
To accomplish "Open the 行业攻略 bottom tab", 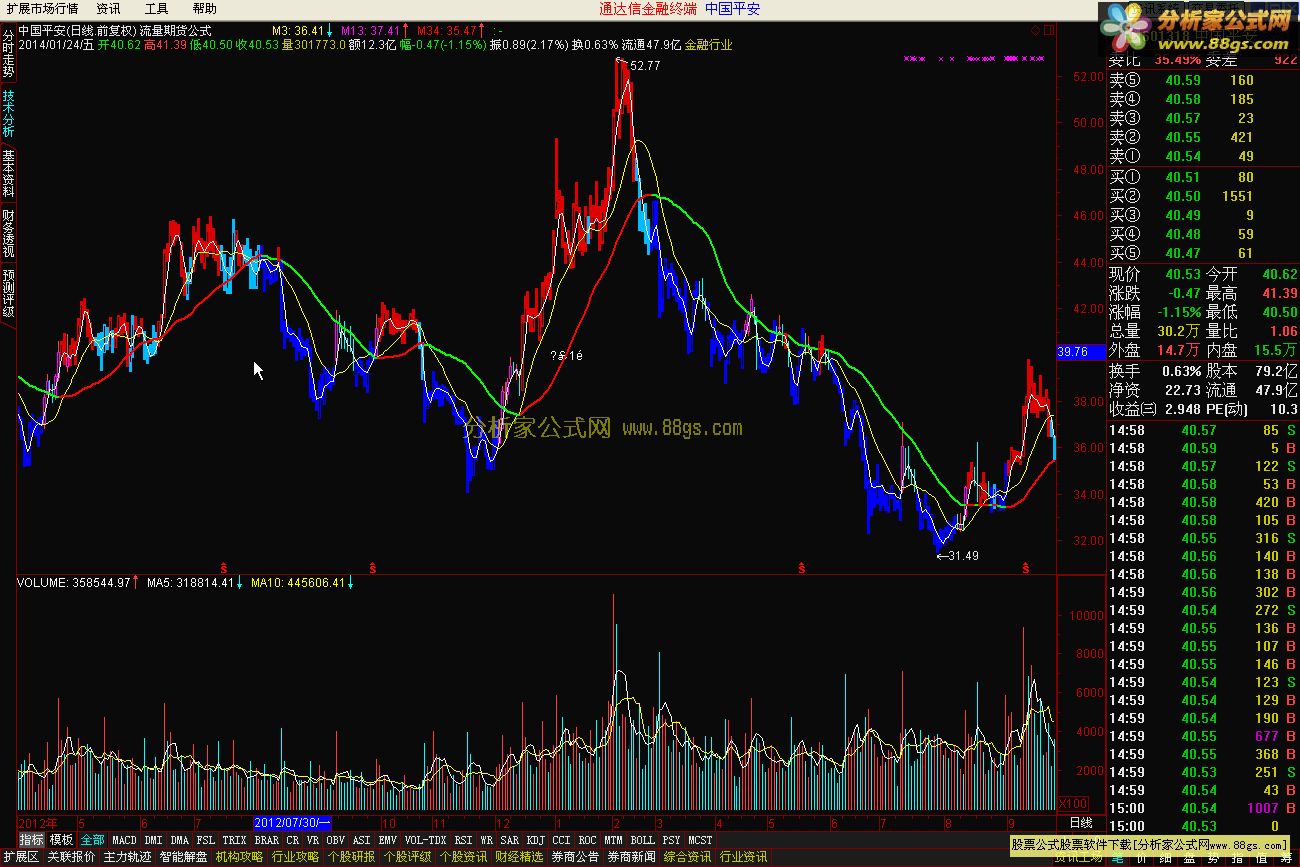I will click(295, 857).
